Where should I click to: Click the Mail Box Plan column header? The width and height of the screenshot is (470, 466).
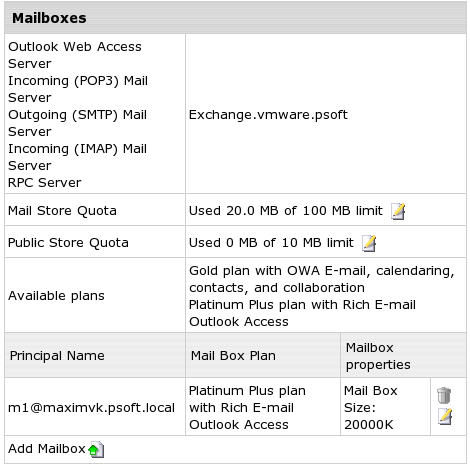pos(233,356)
